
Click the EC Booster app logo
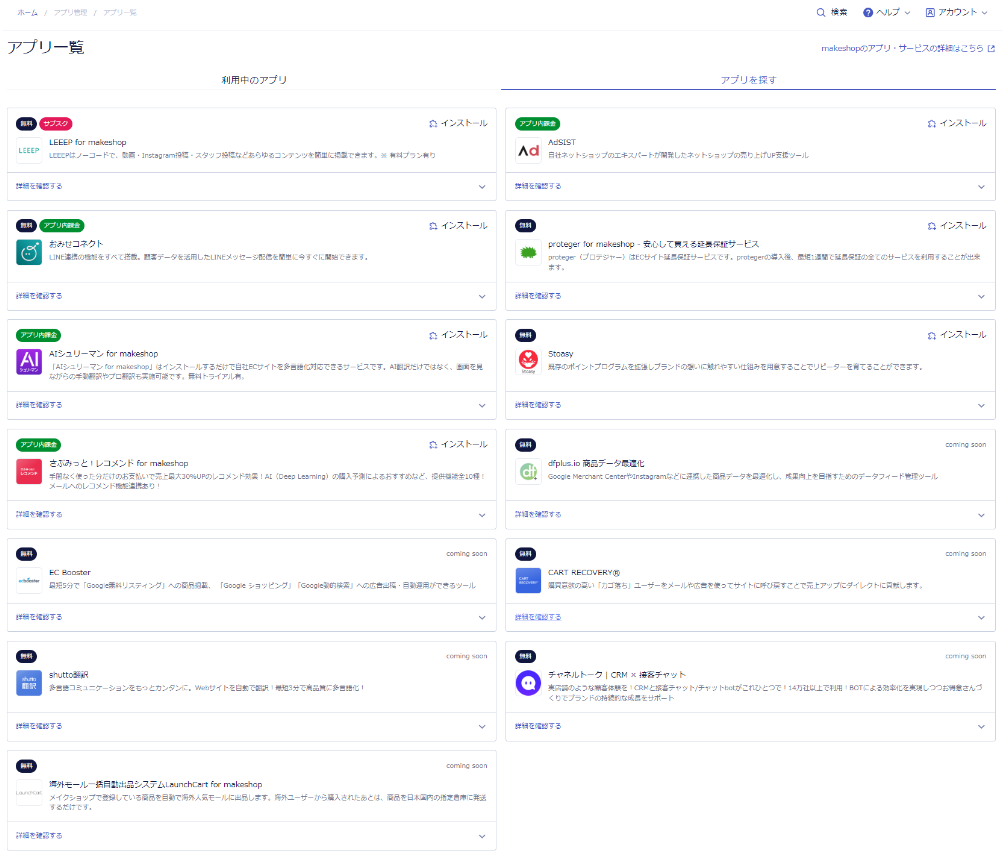(29, 580)
